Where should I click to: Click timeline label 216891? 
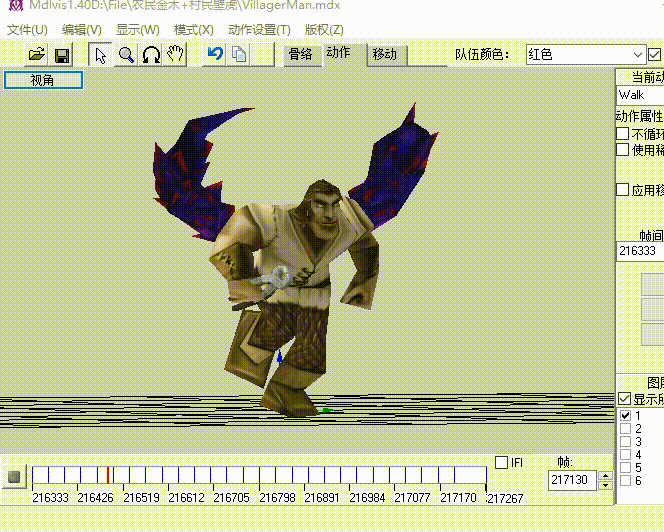point(322,498)
